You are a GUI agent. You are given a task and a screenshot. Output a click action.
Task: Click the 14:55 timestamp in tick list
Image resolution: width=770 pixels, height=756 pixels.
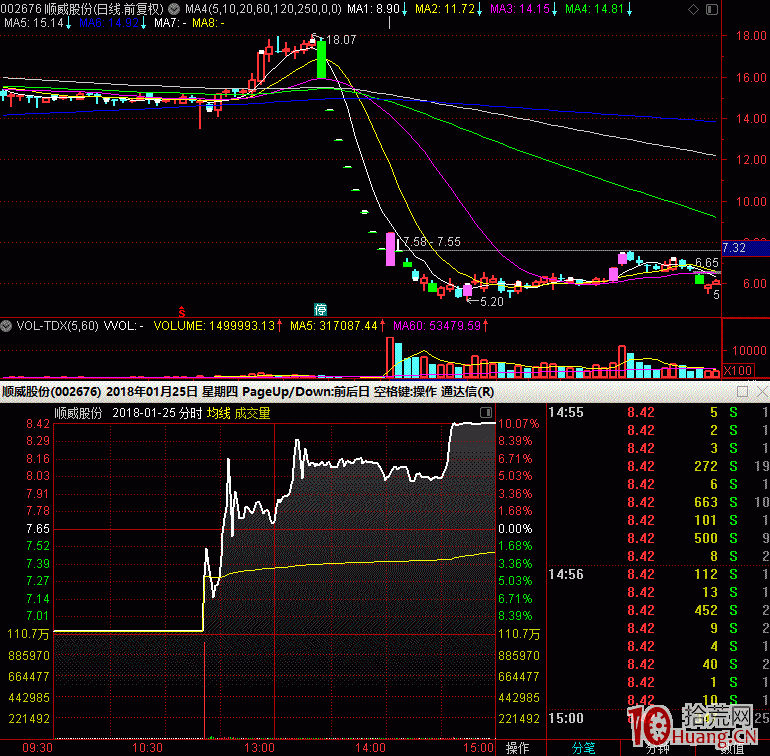tap(566, 412)
